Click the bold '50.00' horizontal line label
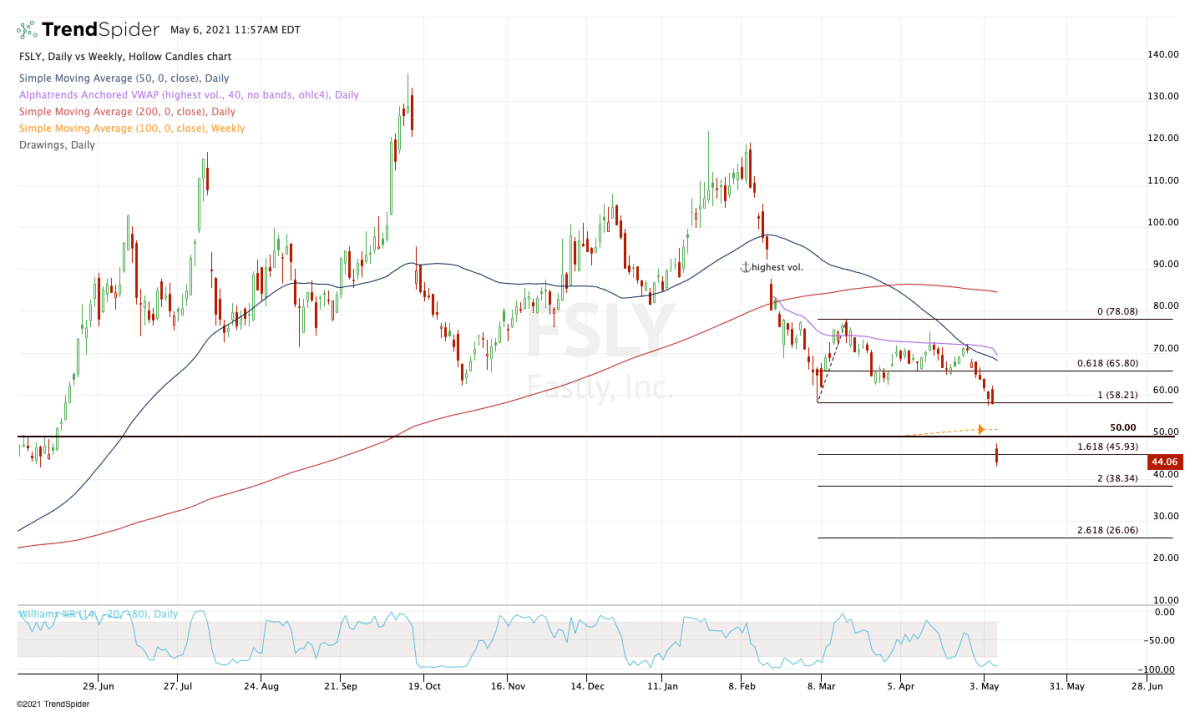Screen dimensions: 1200x712 point(1123,427)
